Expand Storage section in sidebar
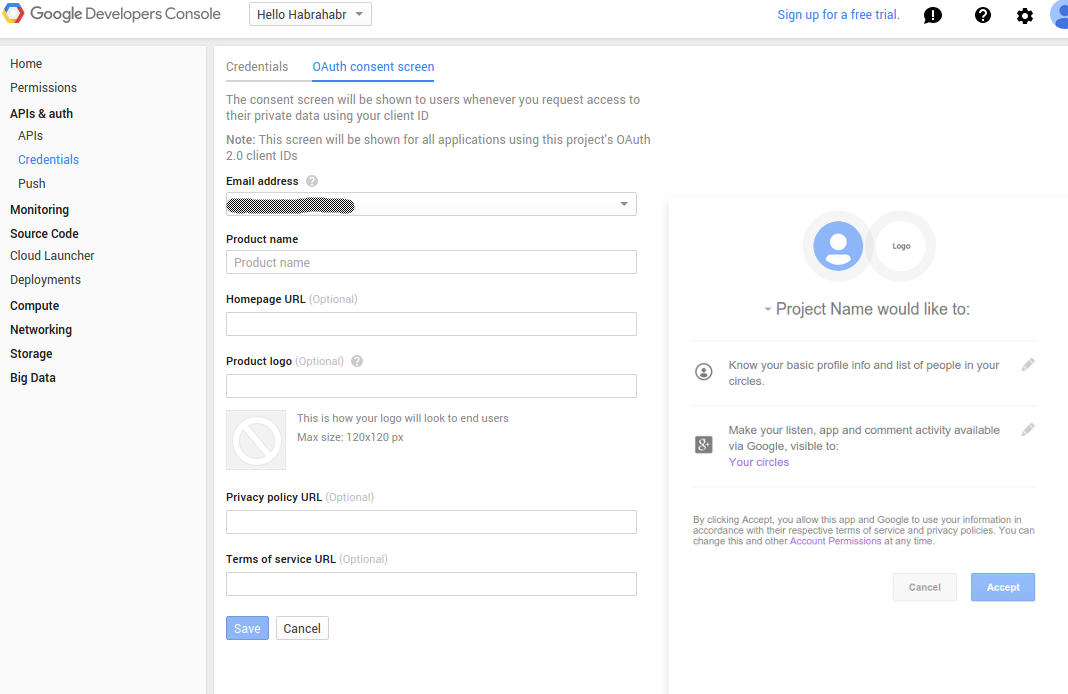The image size is (1068, 694). pos(31,353)
